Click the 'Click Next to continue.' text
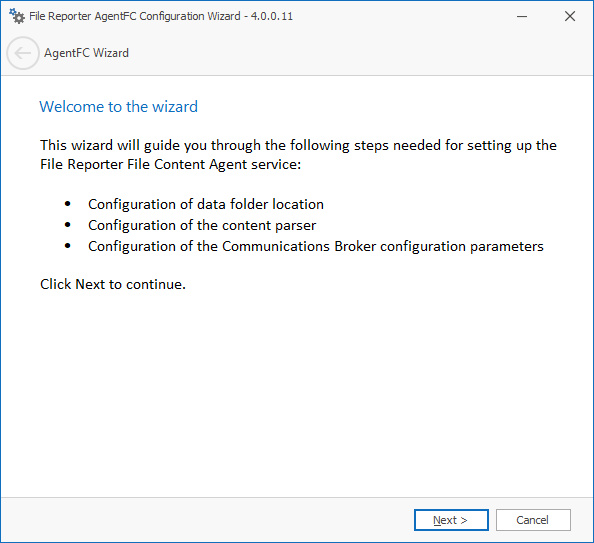This screenshot has width=594, height=543. (113, 285)
